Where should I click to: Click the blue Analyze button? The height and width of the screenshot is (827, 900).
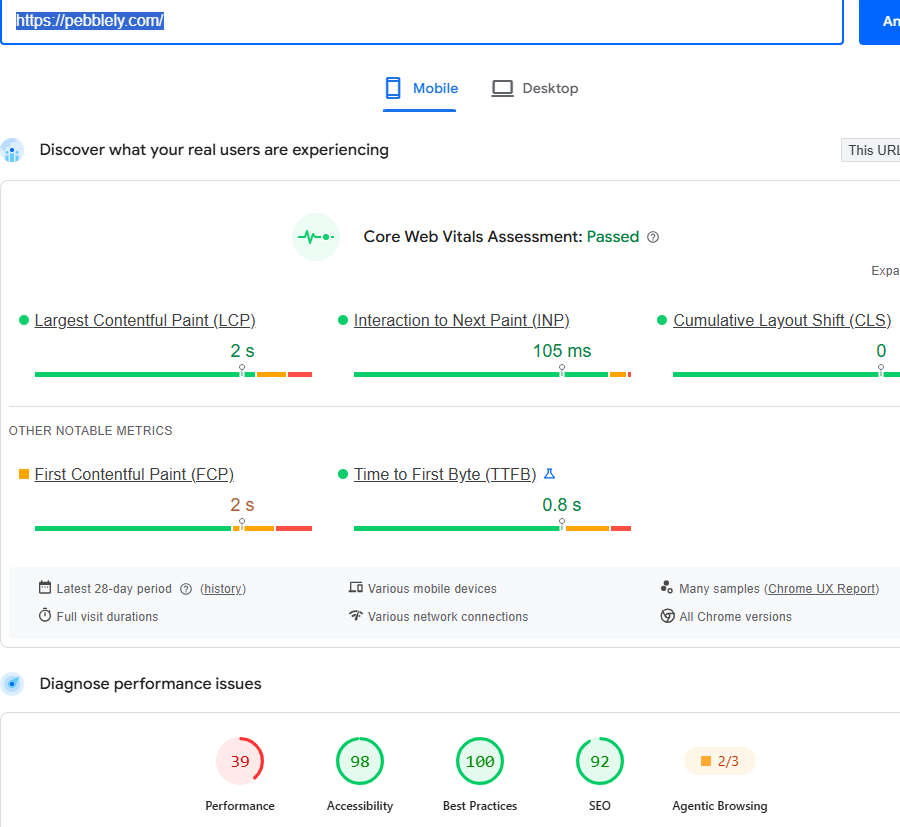(879, 21)
